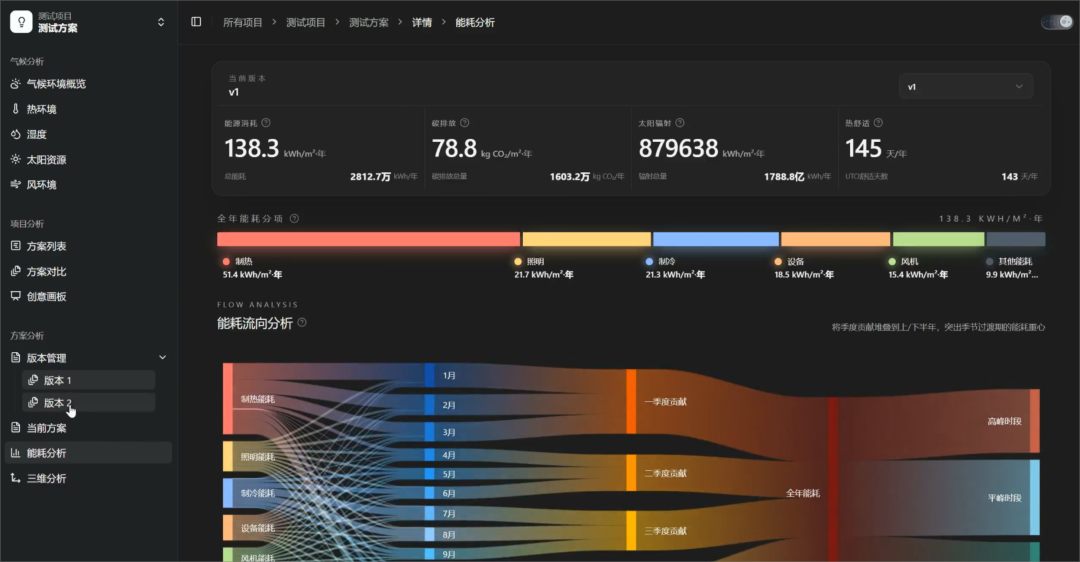Click help icon next to 能耗流向分析
This screenshot has width=1080, height=562.
[x=302, y=322]
